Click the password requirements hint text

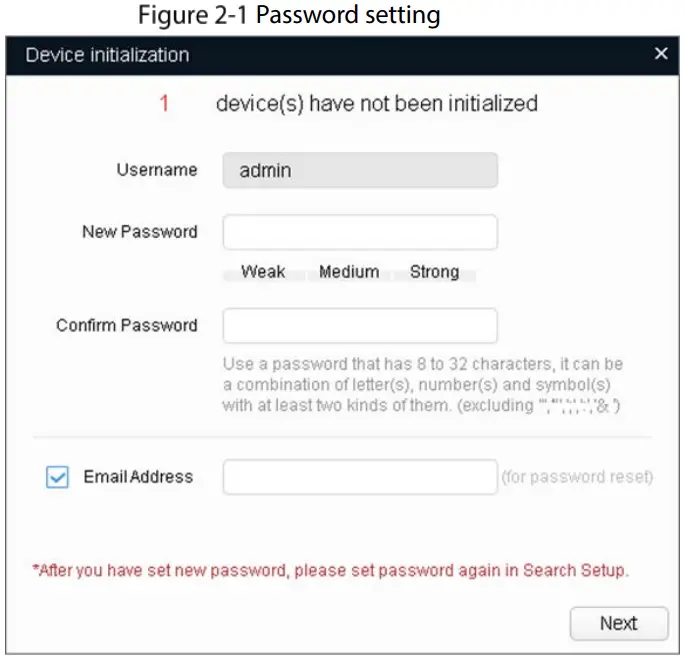click(423, 386)
